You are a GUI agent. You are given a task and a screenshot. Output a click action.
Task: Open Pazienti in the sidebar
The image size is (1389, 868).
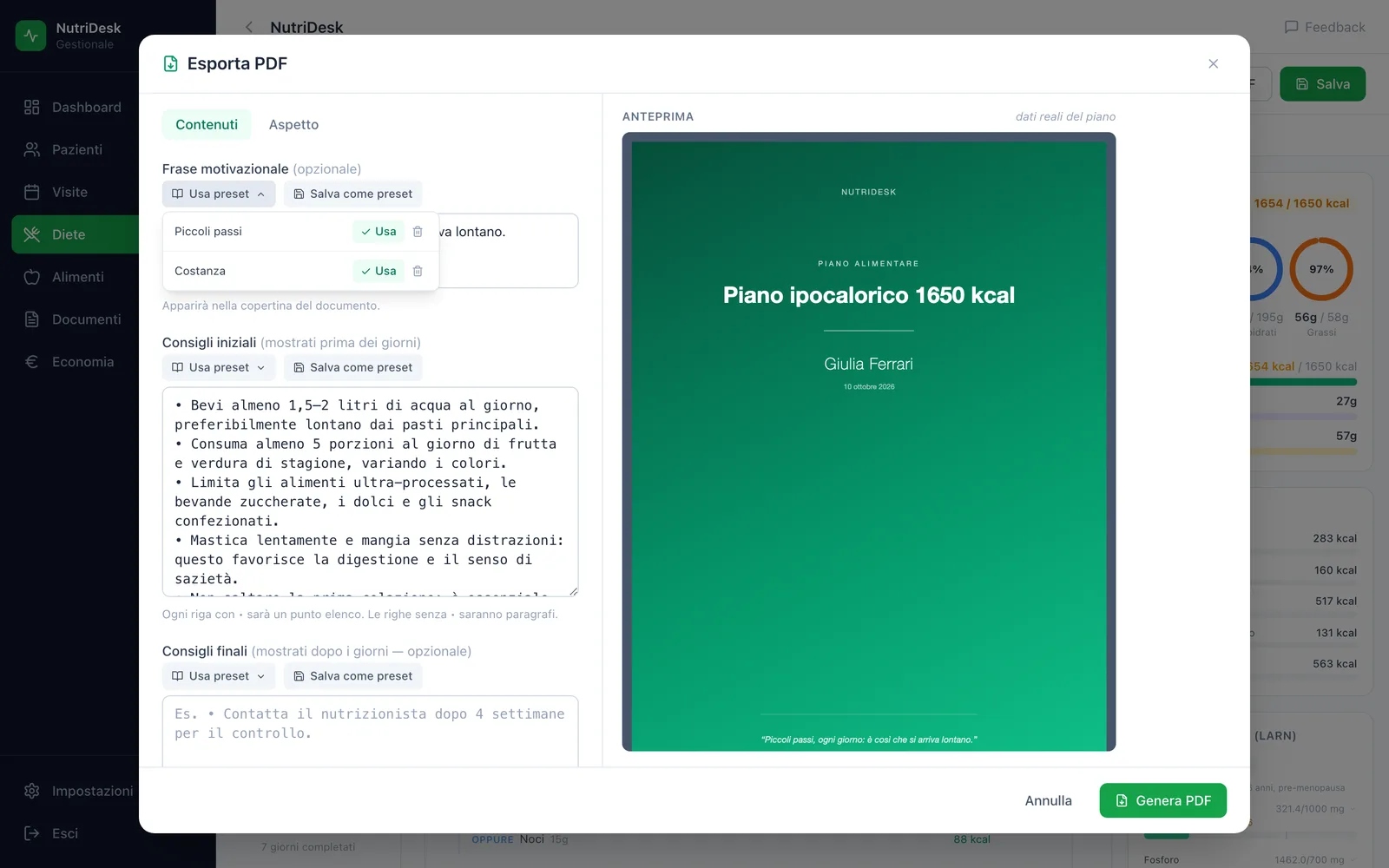coord(74,149)
